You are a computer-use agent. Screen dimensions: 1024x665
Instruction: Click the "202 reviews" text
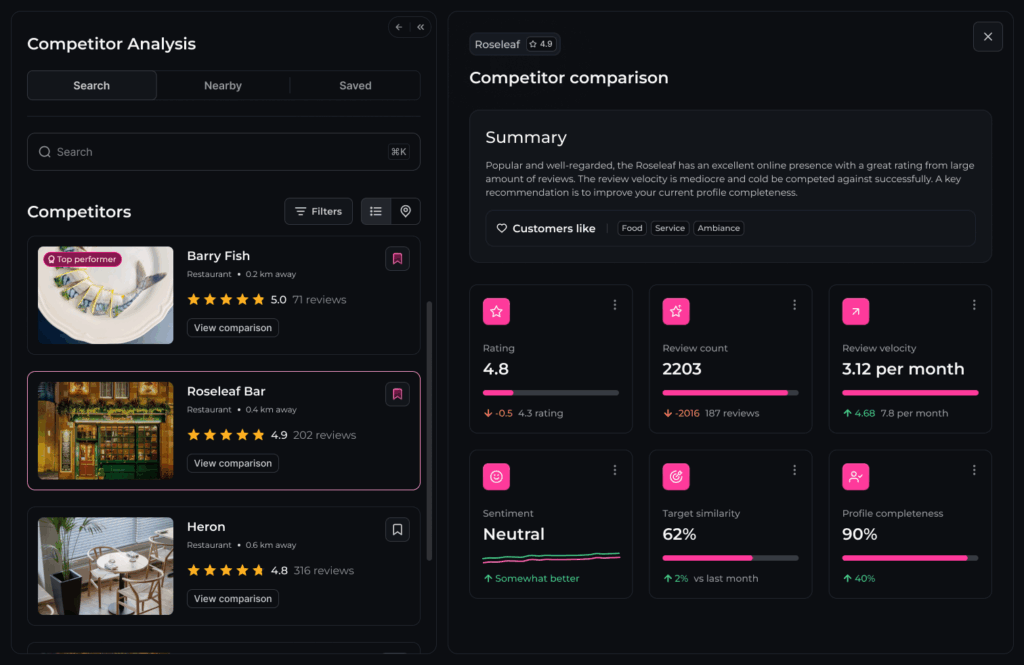(x=325, y=435)
